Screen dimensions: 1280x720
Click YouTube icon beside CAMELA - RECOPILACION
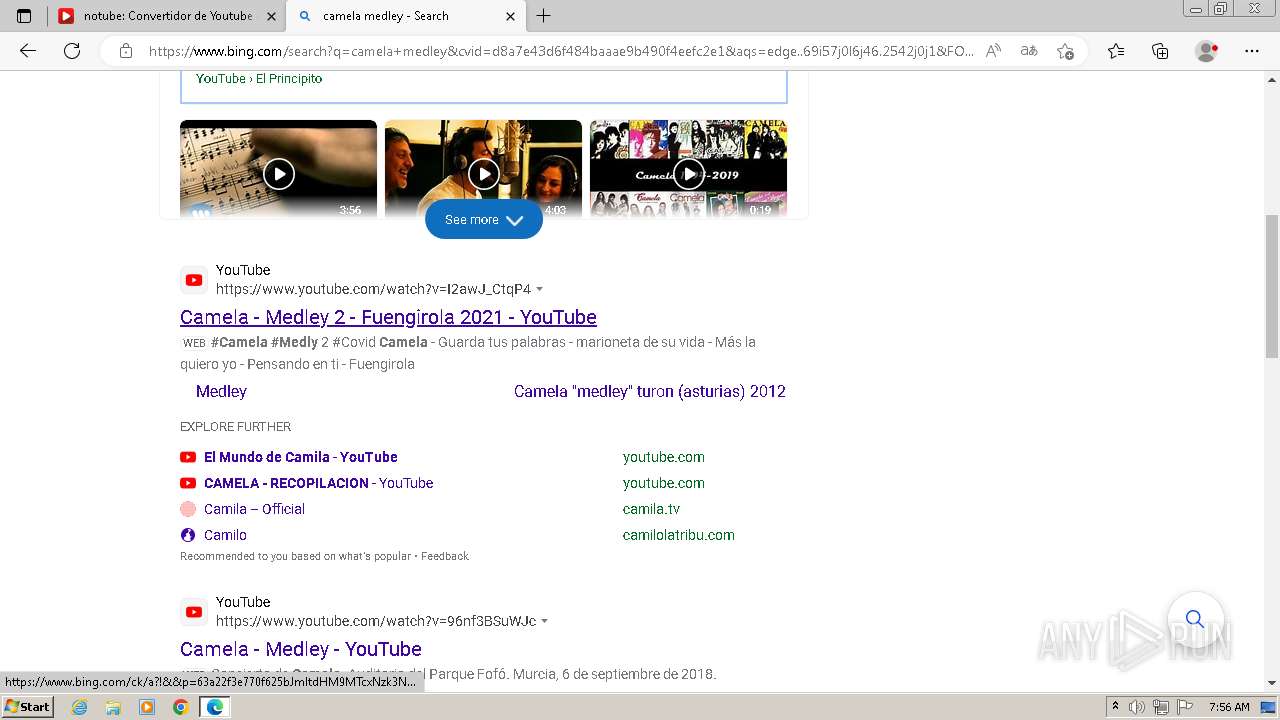click(x=188, y=483)
